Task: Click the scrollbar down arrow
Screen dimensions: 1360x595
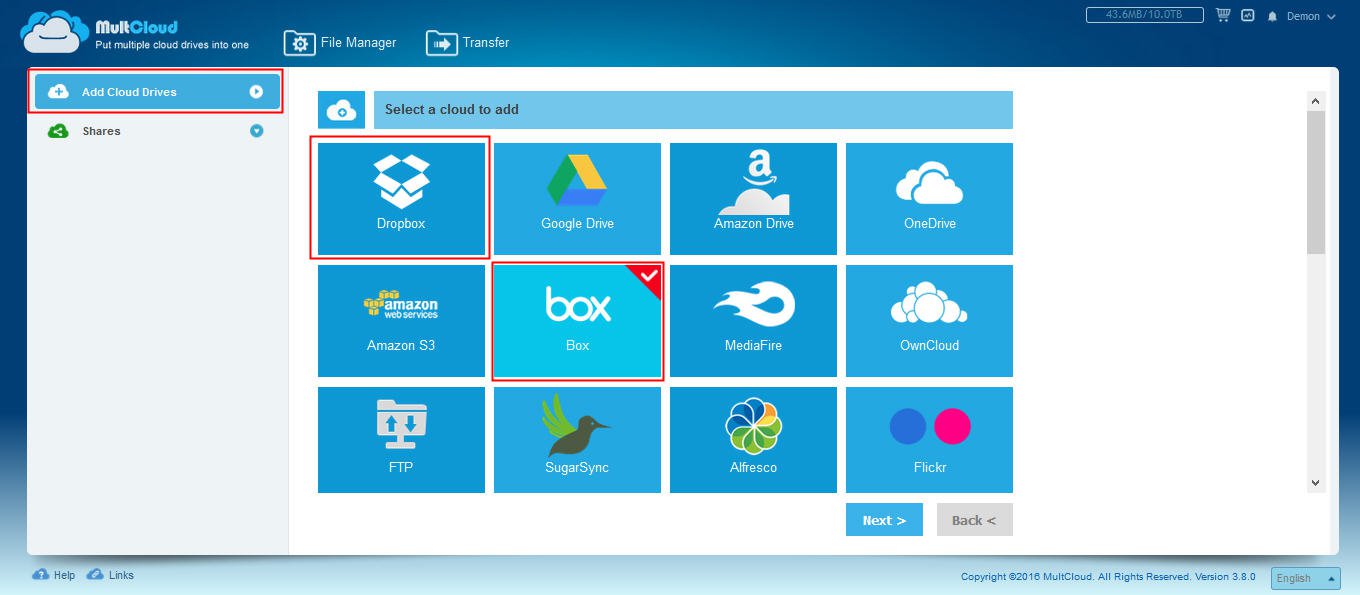Action: (1316, 483)
